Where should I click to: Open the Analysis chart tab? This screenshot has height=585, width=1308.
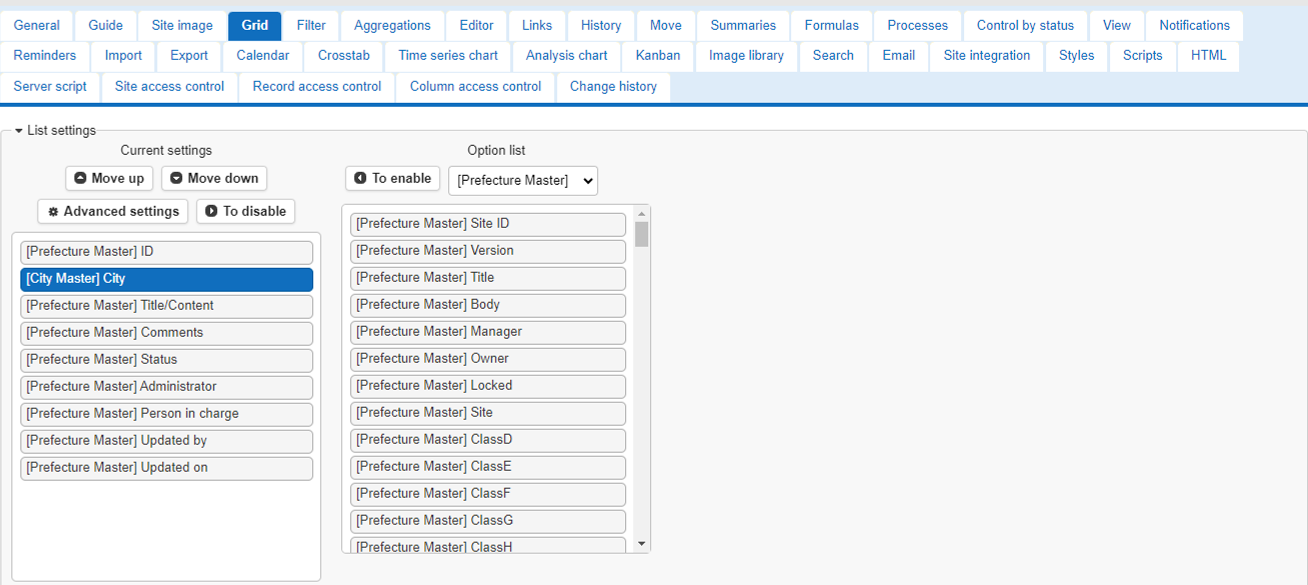click(x=567, y=56)
